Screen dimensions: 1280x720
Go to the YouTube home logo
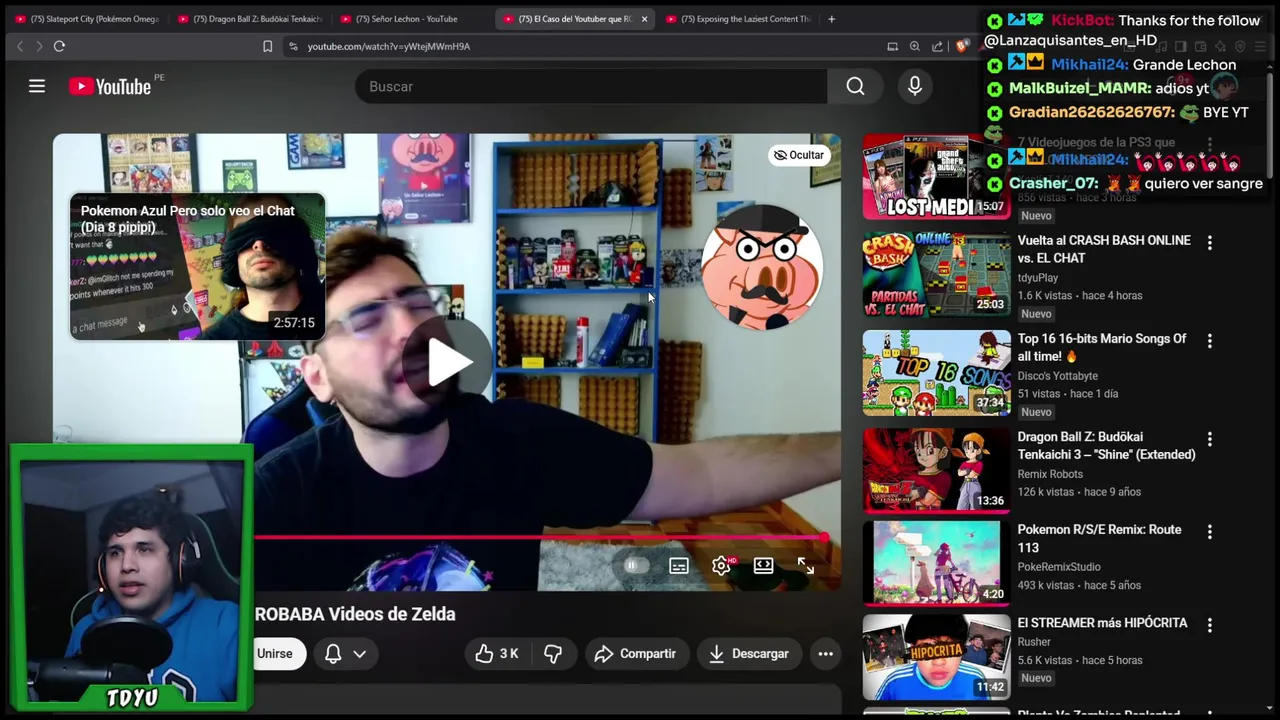(110, 86)
